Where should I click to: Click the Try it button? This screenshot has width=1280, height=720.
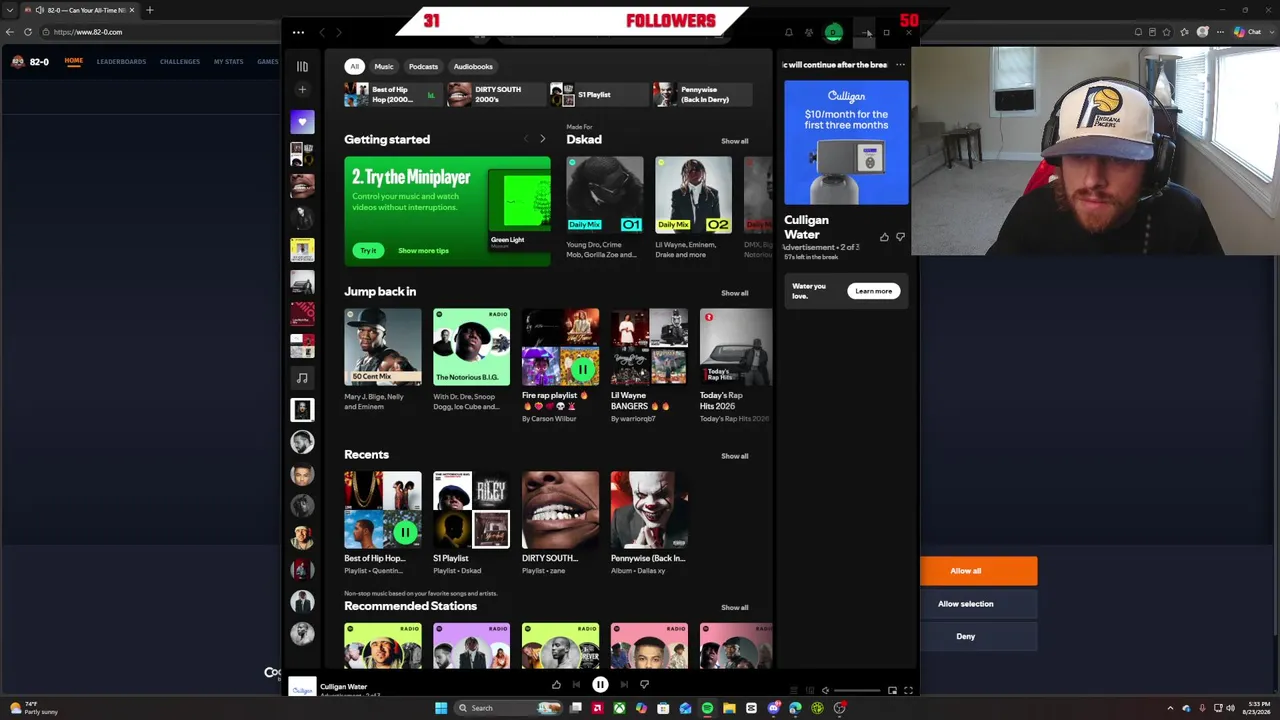click(368, 250)
